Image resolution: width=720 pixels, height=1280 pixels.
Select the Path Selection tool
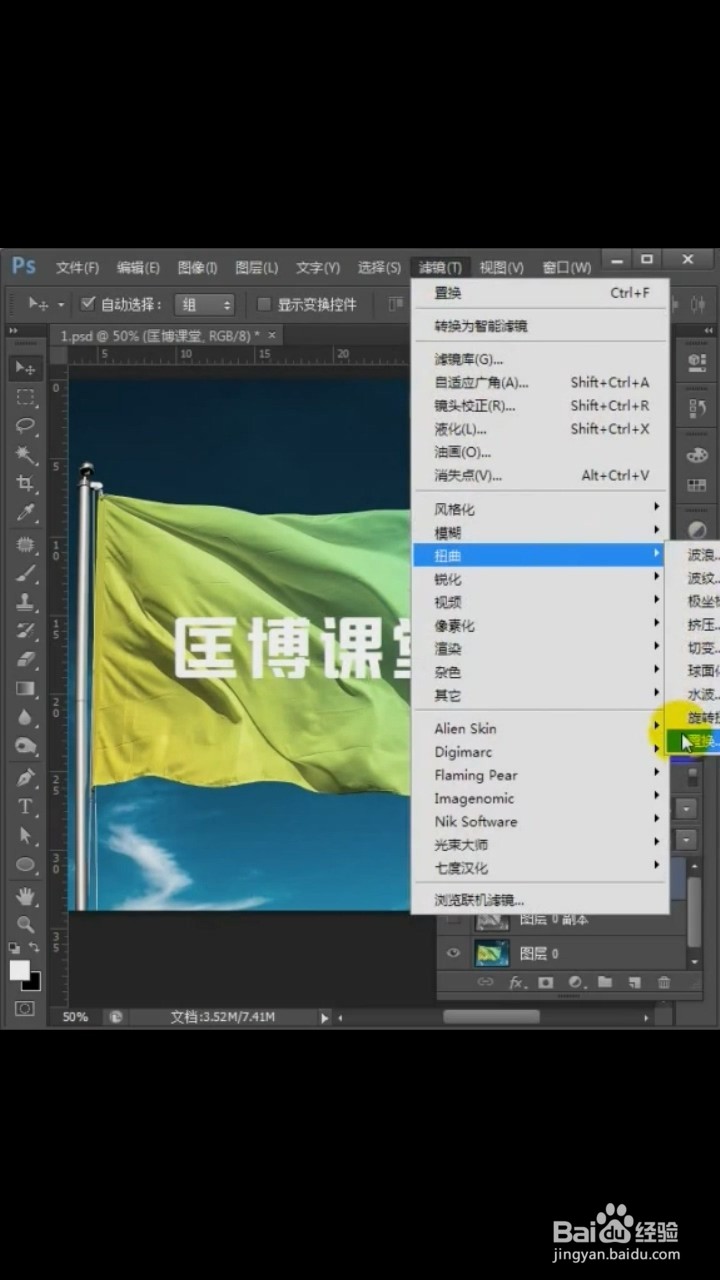click(26, 836)
